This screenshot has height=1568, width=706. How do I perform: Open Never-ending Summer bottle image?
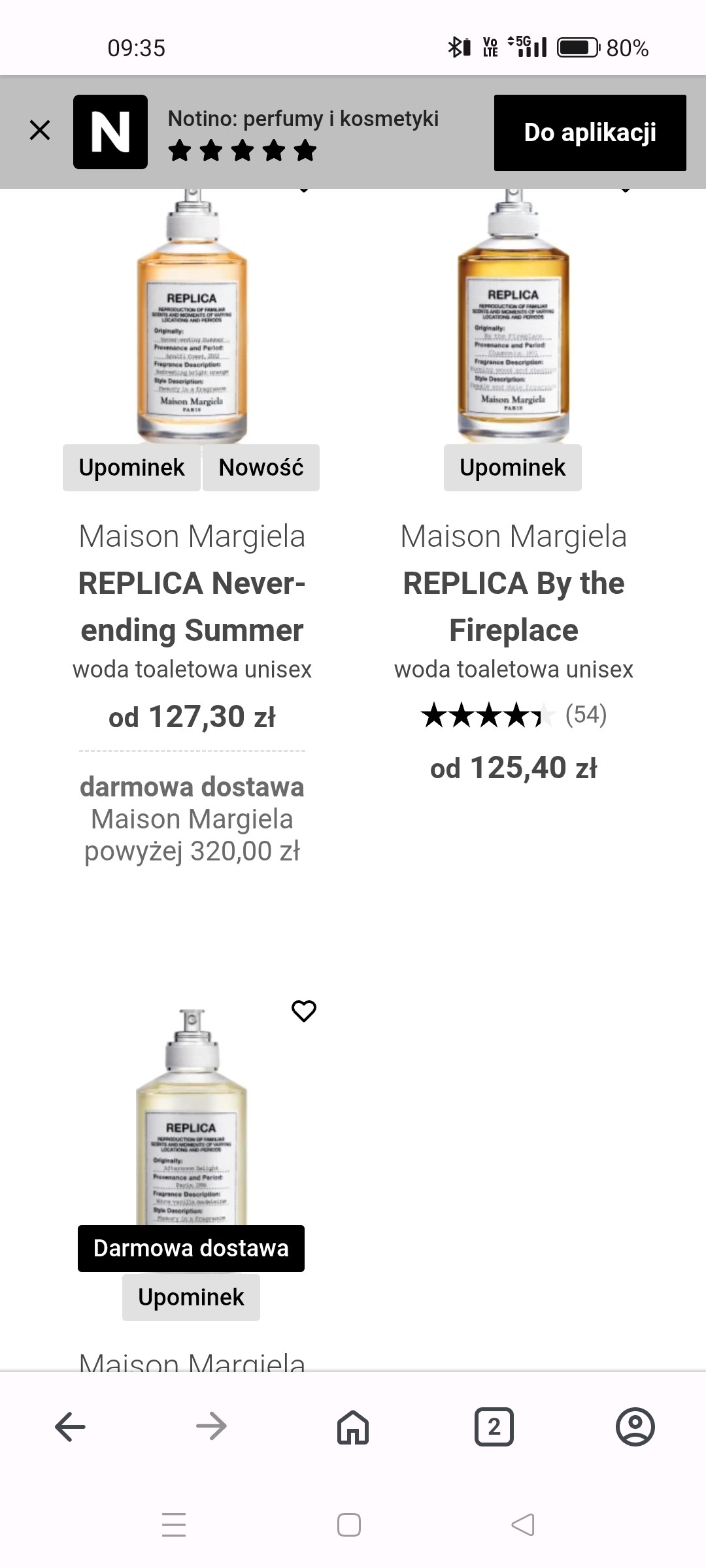[x=192, y=320]
